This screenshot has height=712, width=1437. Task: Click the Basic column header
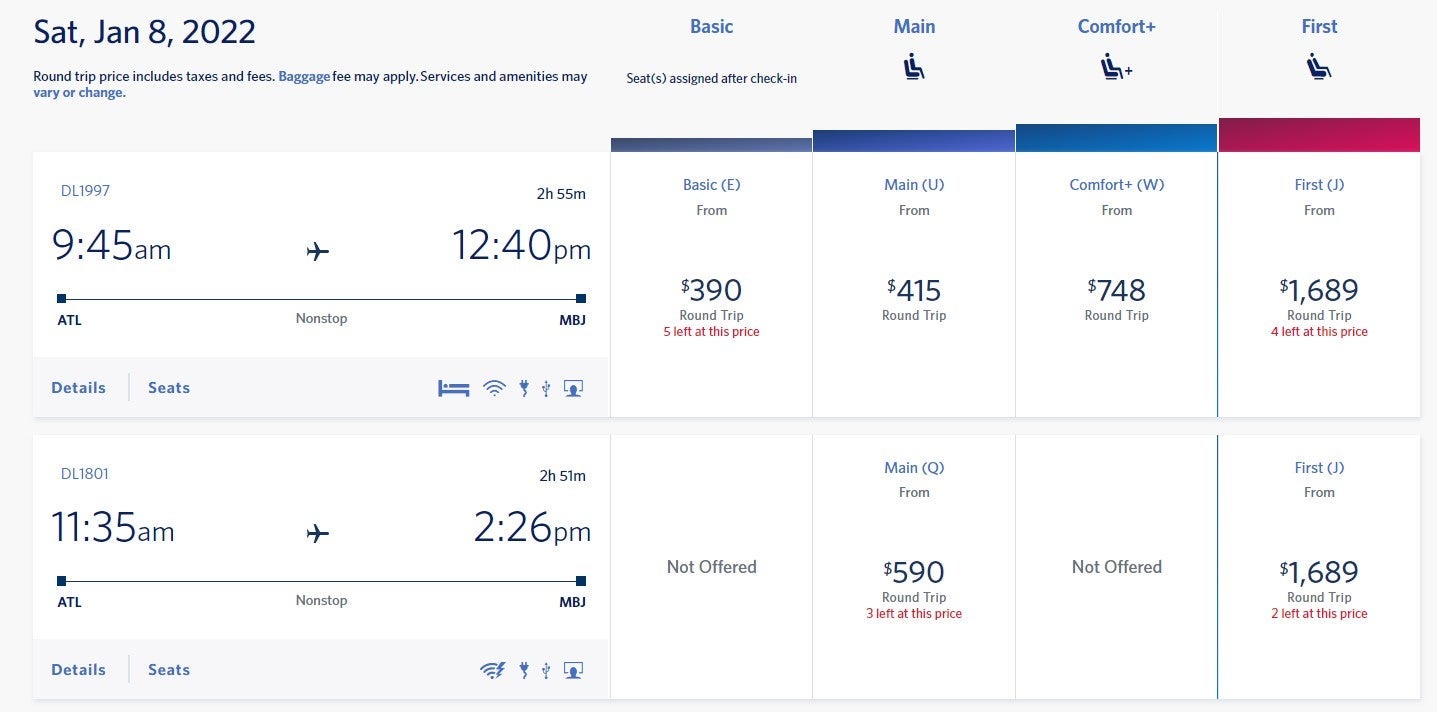711,27
